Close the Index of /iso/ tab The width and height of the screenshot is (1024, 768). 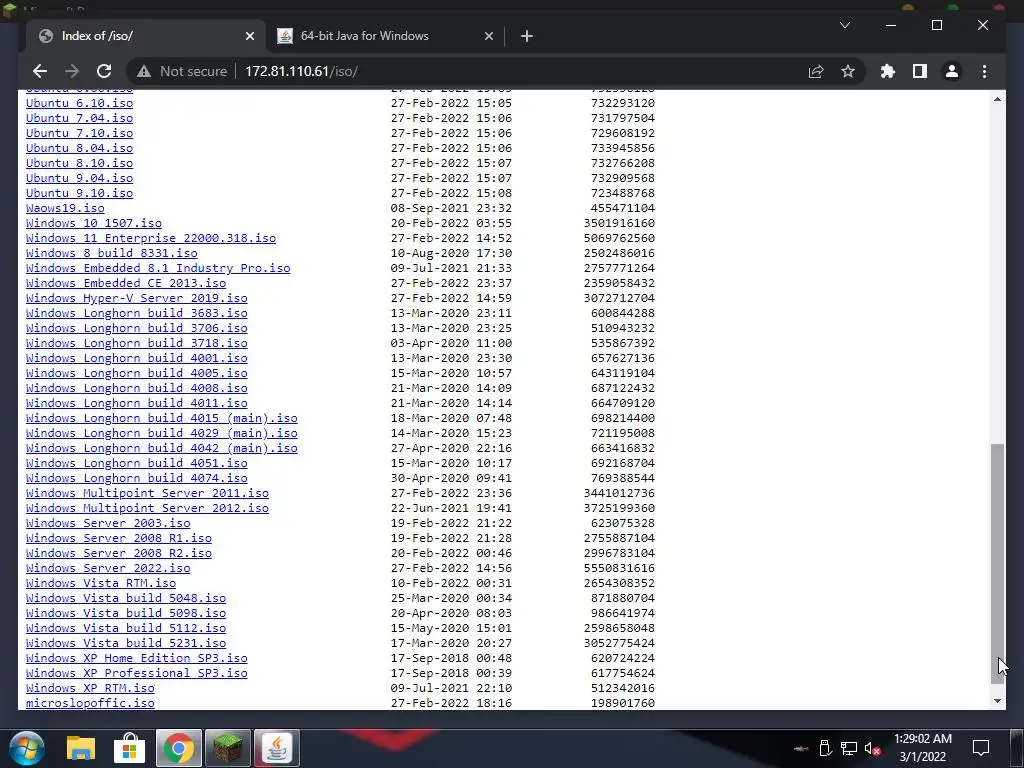[249, 37]
